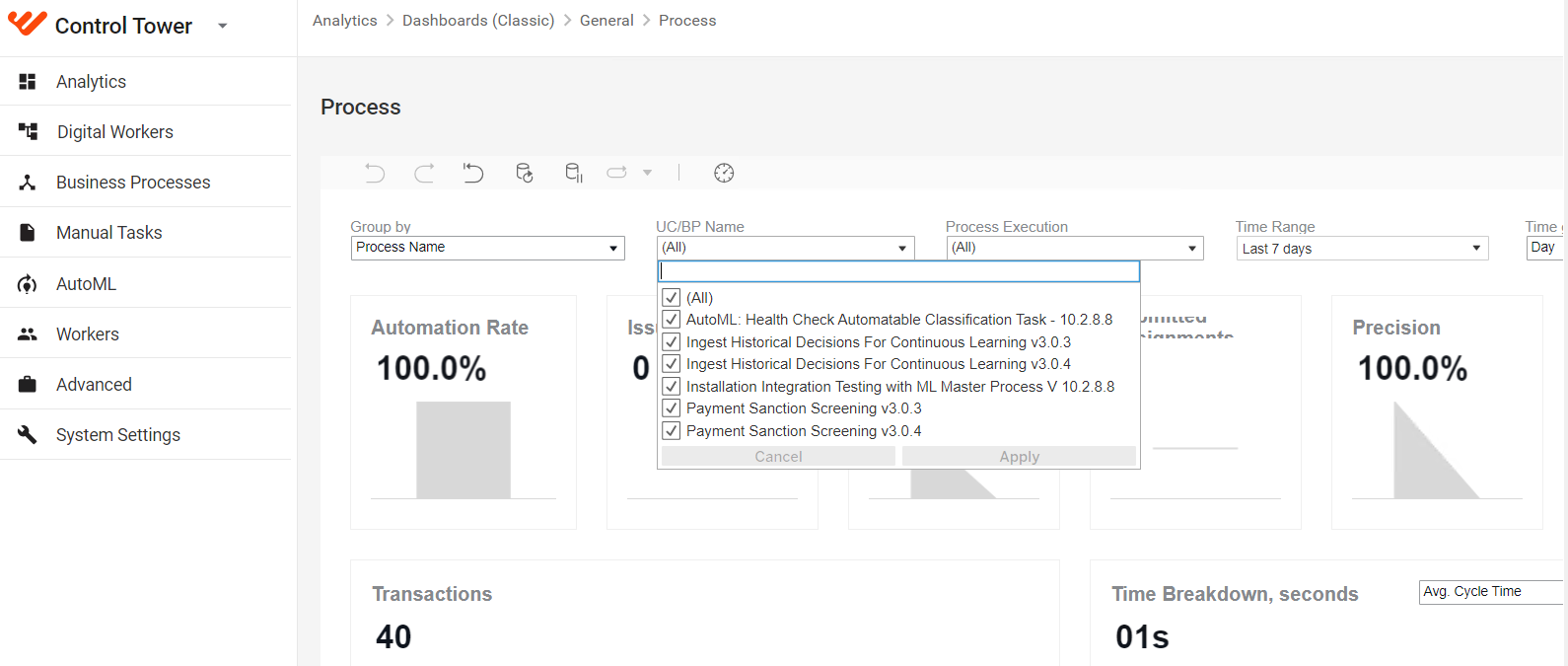Image resolution: width=1568 pixels, height=666 pixels.
Task: Click the Share toolbar icon
Action: tap(616, 173)
